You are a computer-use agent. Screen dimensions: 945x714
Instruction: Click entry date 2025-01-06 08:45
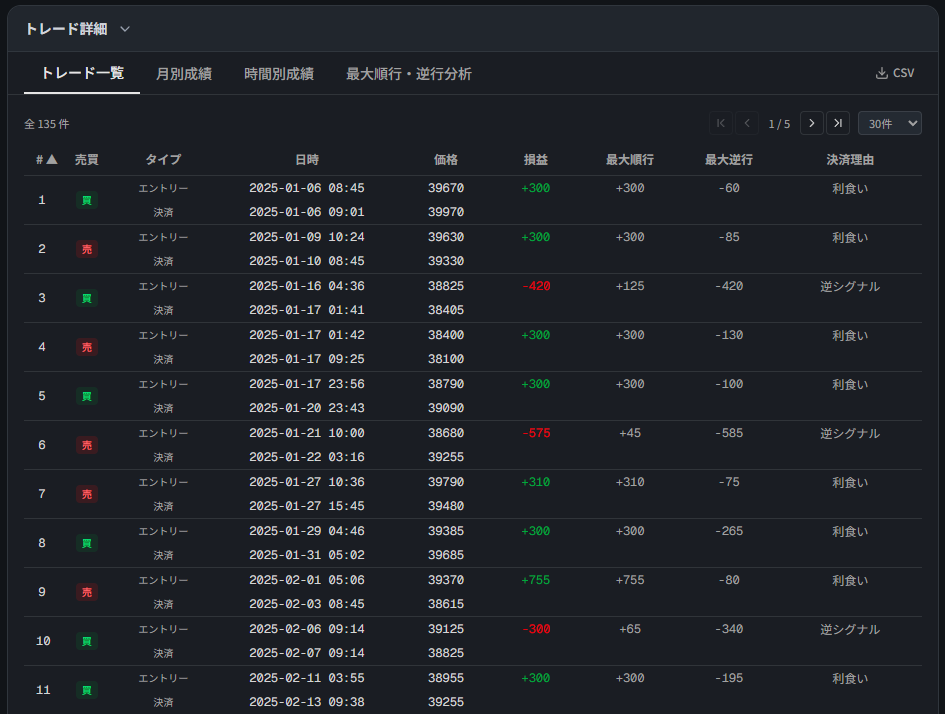[307, 188]
